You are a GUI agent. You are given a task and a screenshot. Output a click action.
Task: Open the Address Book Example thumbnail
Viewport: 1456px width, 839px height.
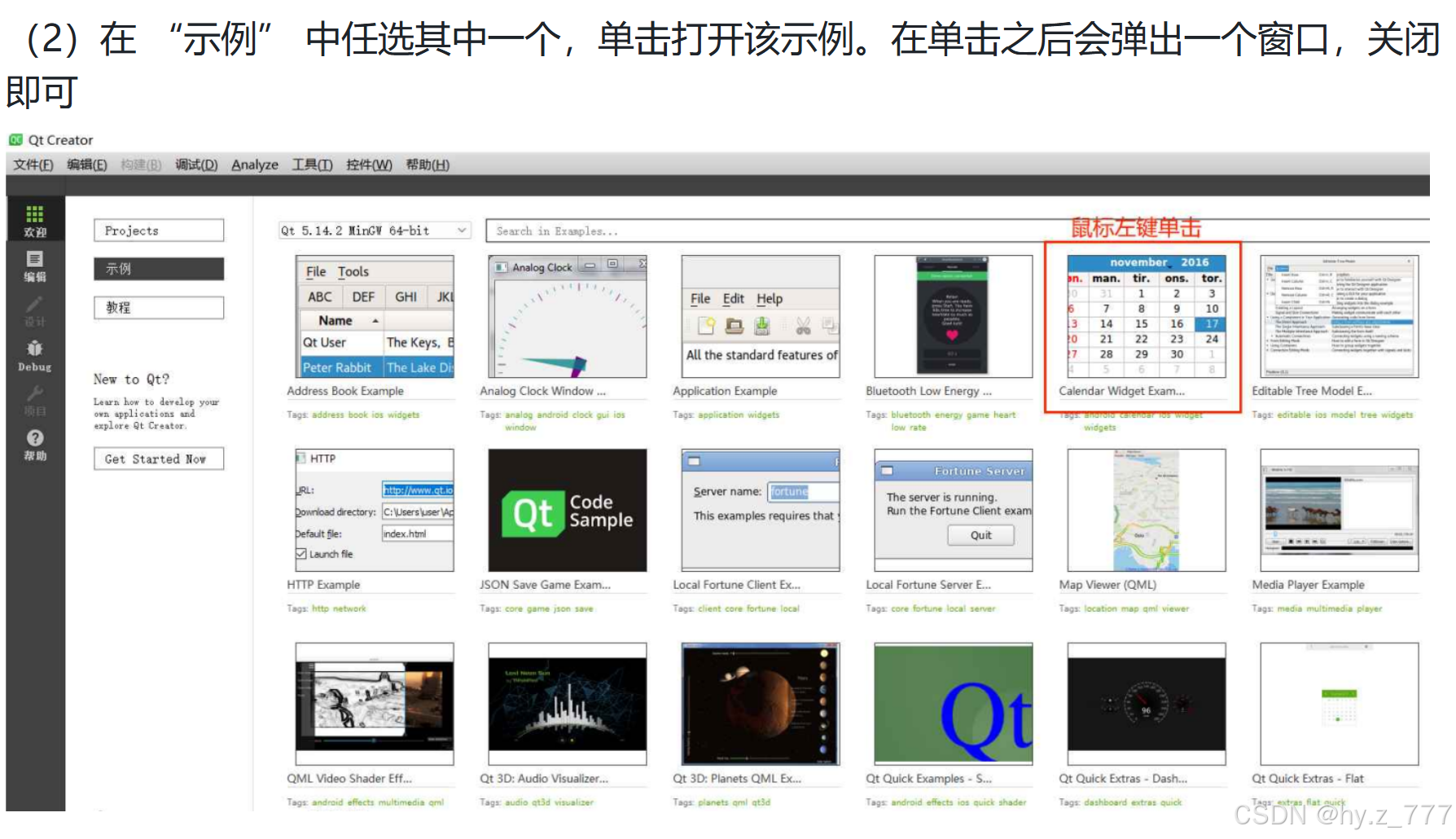tap(375, 316)
